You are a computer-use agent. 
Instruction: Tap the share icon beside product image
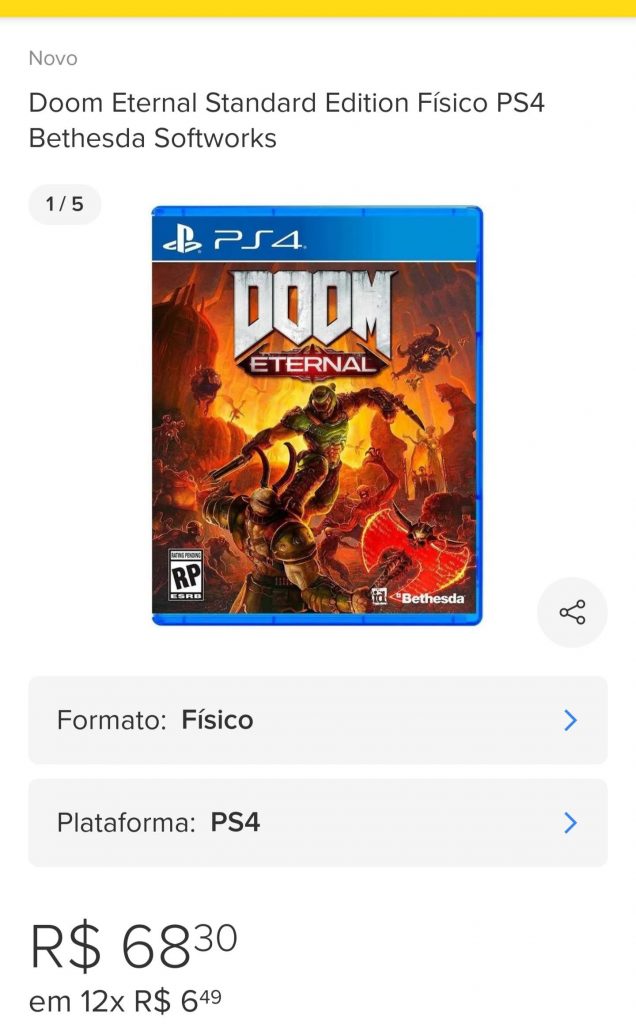[x=572, y=613]
